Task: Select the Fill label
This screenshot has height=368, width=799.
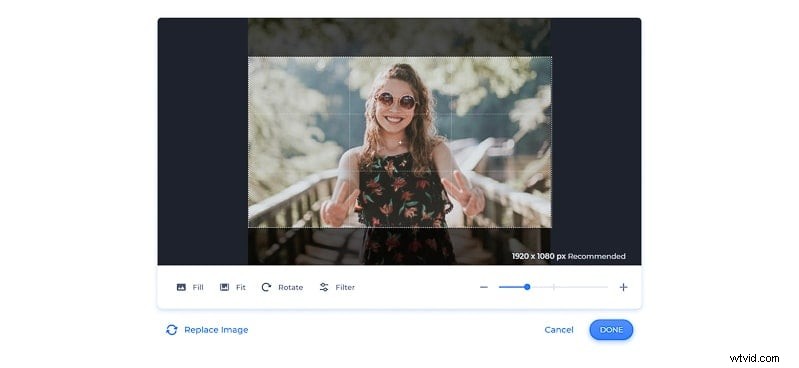Action: 198,287
